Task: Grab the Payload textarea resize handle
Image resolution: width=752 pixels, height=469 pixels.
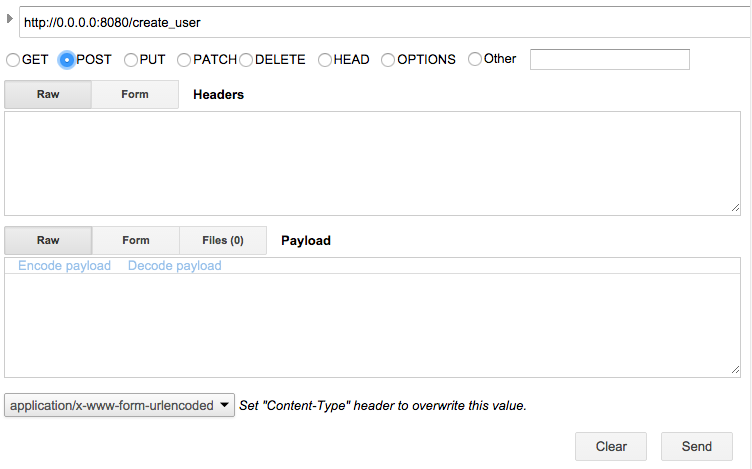Action: (x=735, y=370)
